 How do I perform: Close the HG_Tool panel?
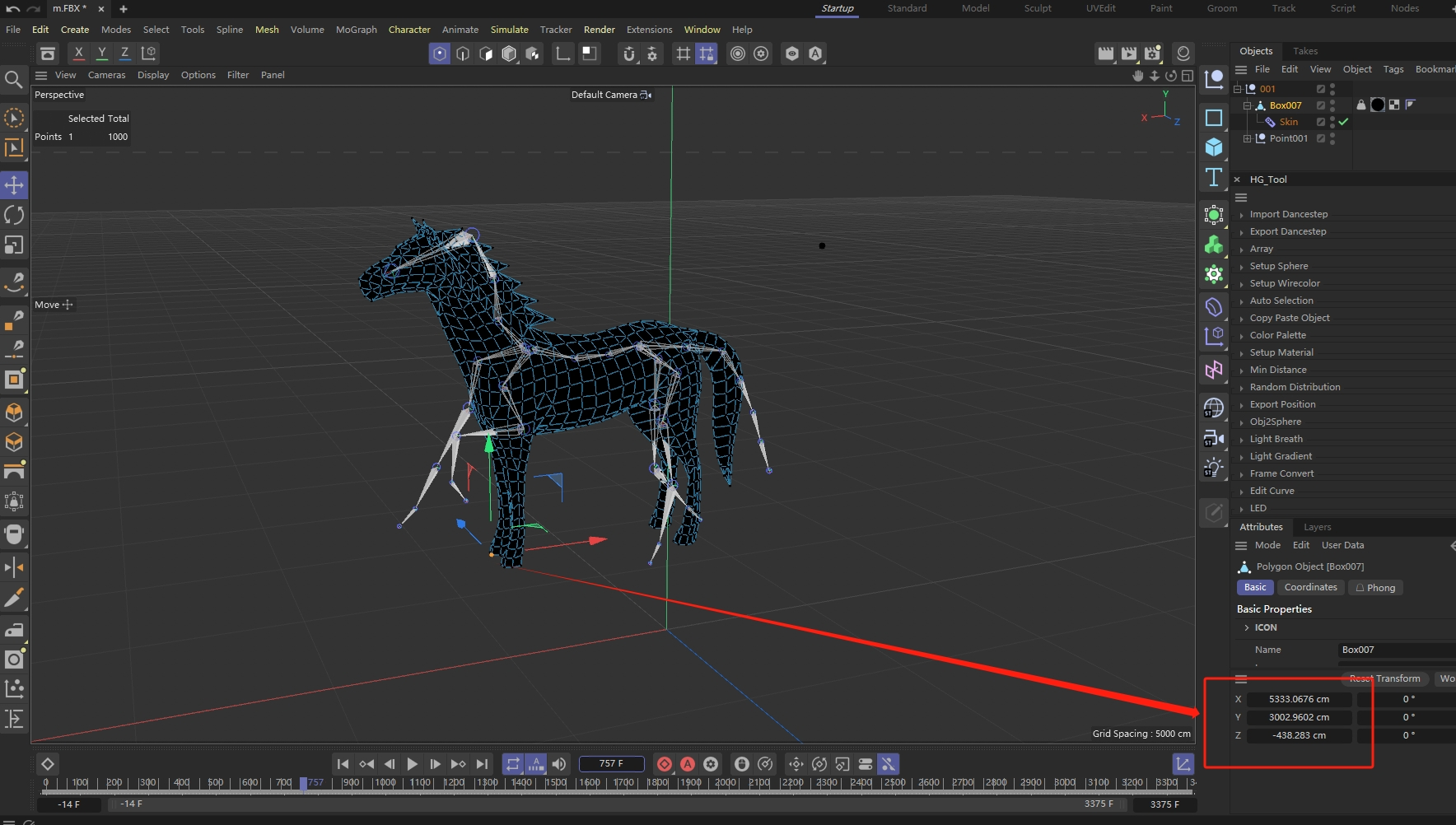click(x=1237, y=179)
